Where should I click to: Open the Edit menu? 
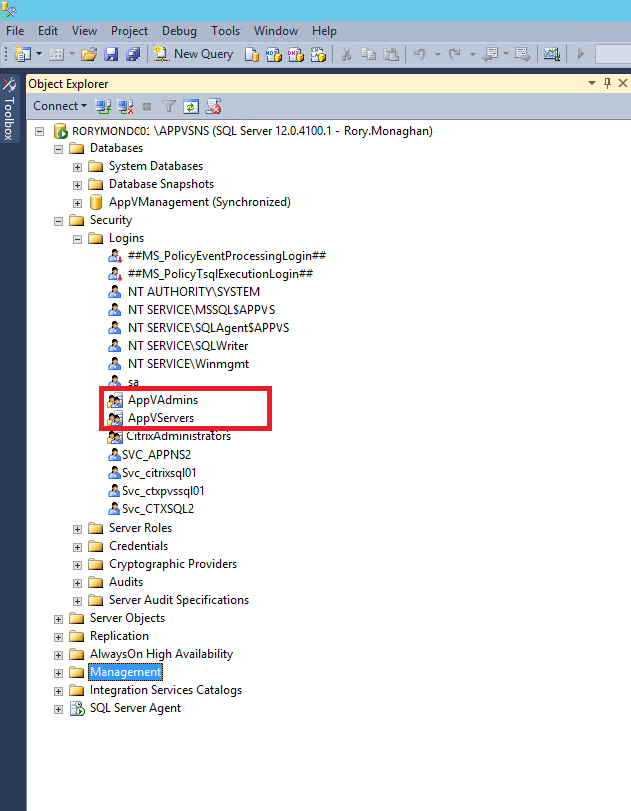[x=48, y=31]
